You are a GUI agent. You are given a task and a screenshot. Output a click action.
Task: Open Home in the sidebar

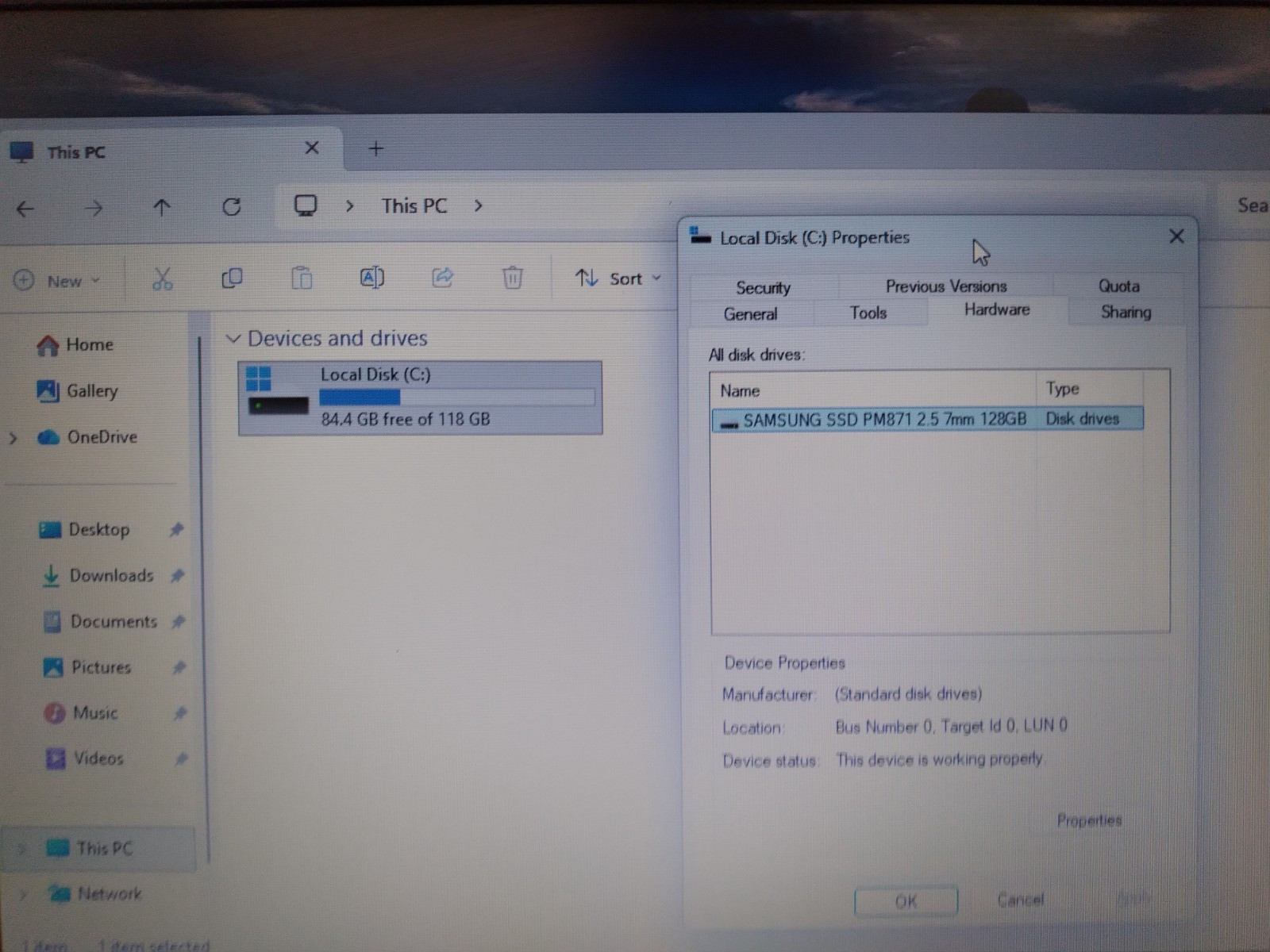coord(75,345)
